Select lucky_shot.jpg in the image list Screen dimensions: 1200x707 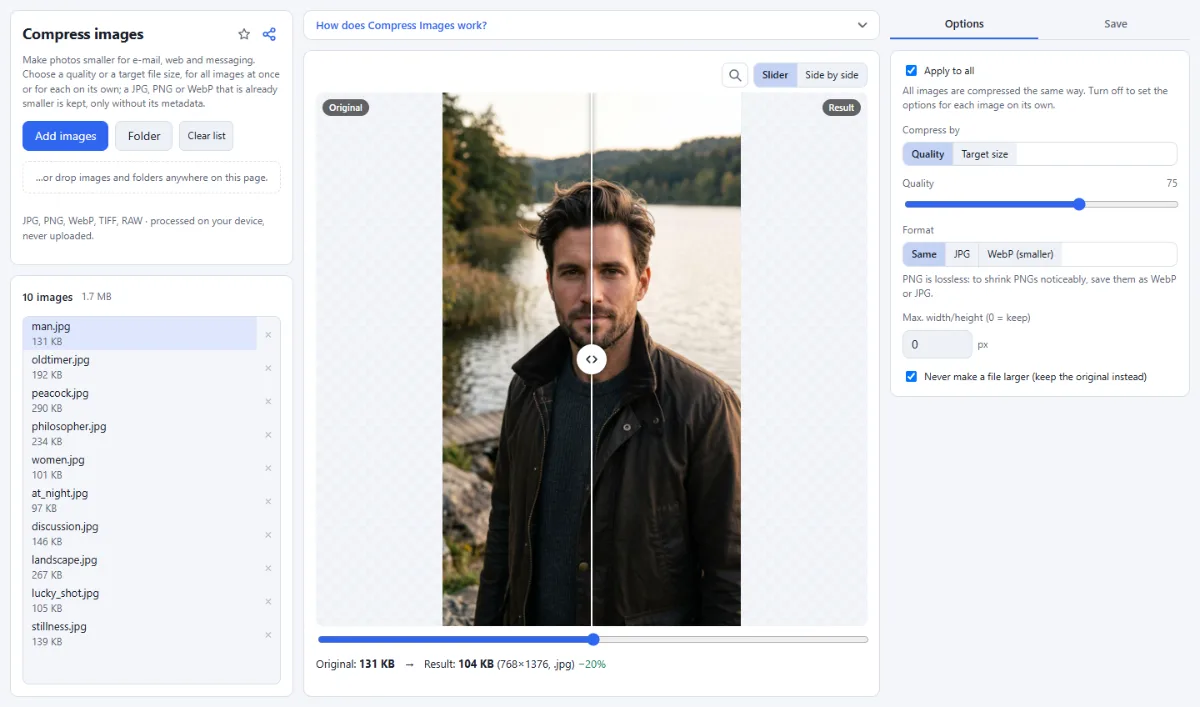(x=140, y=601)
